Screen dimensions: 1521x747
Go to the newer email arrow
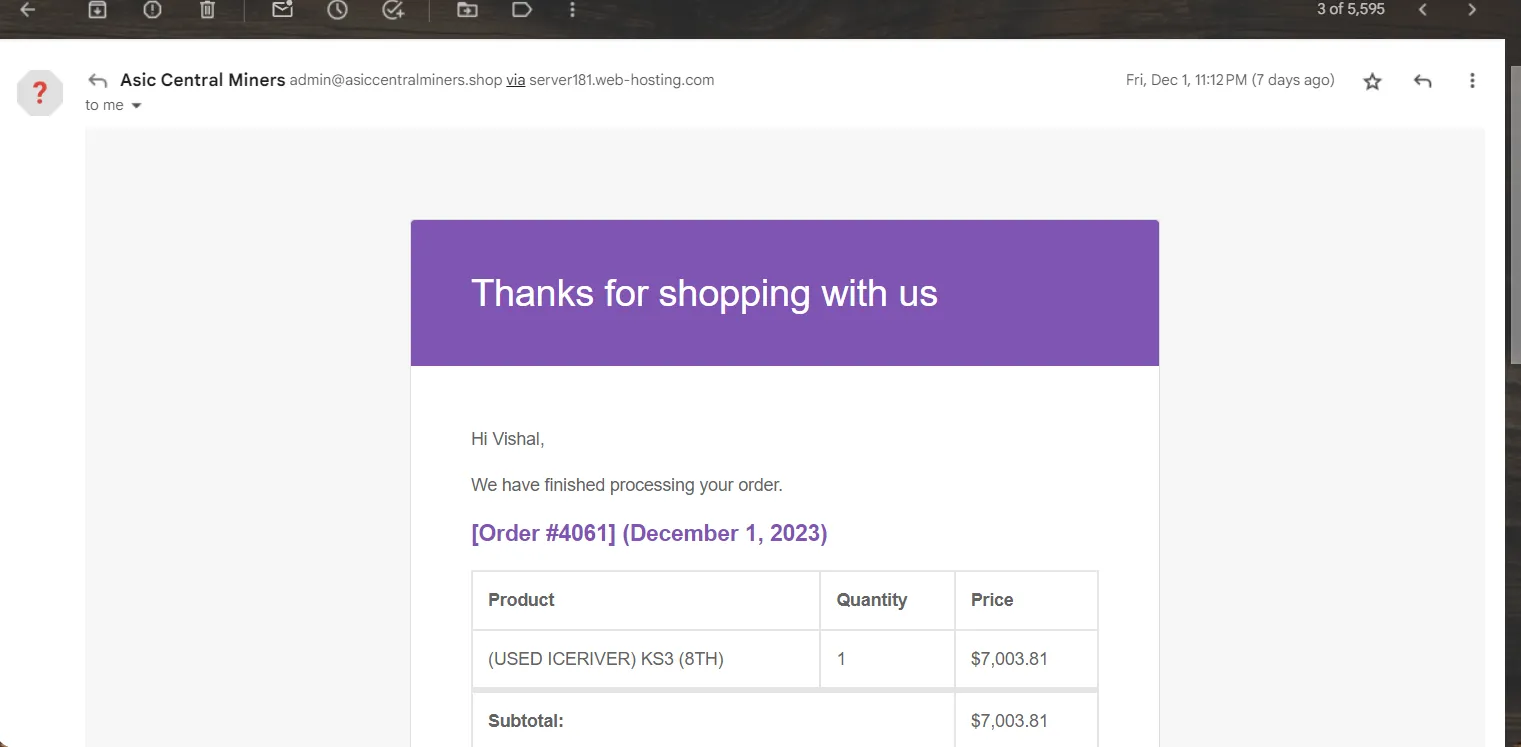coord(1423,10)
